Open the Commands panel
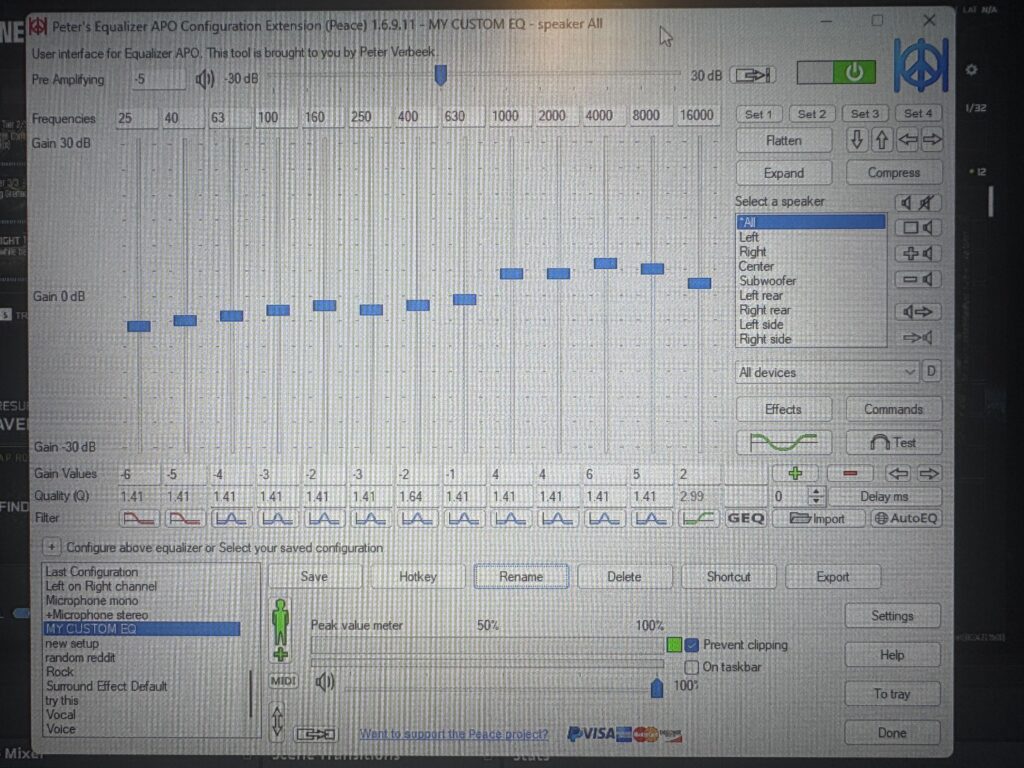Screen dimensions: 1024x768 pos(893,409)
